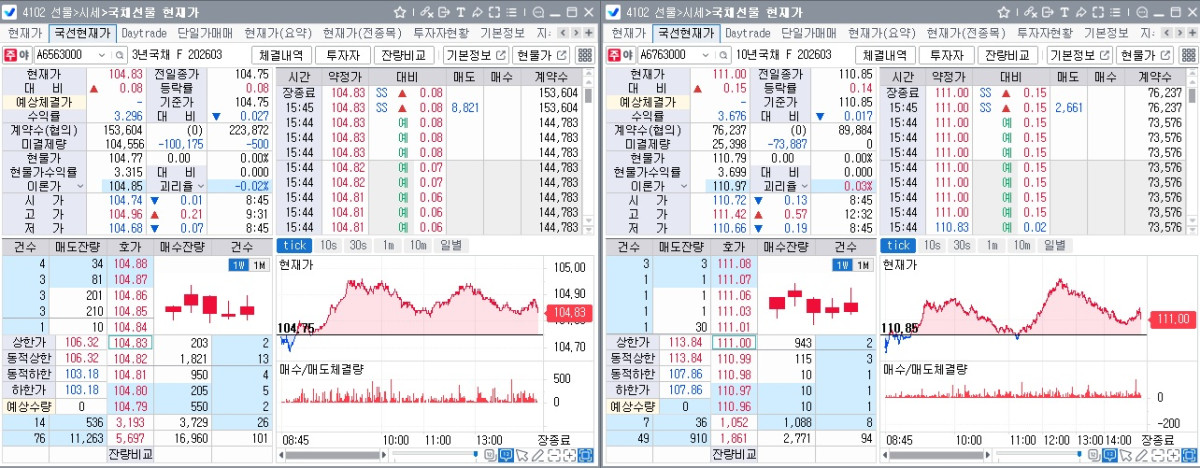Click the 투자자 button in left window
The width and height of the screenshot is (1200, 468).
343,55
